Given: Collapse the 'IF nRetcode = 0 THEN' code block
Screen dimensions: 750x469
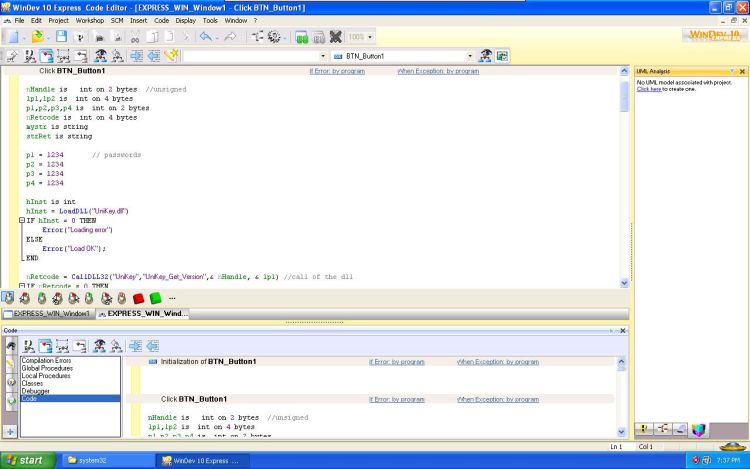Looking at the screenshot, I should [x=22, y=285].
